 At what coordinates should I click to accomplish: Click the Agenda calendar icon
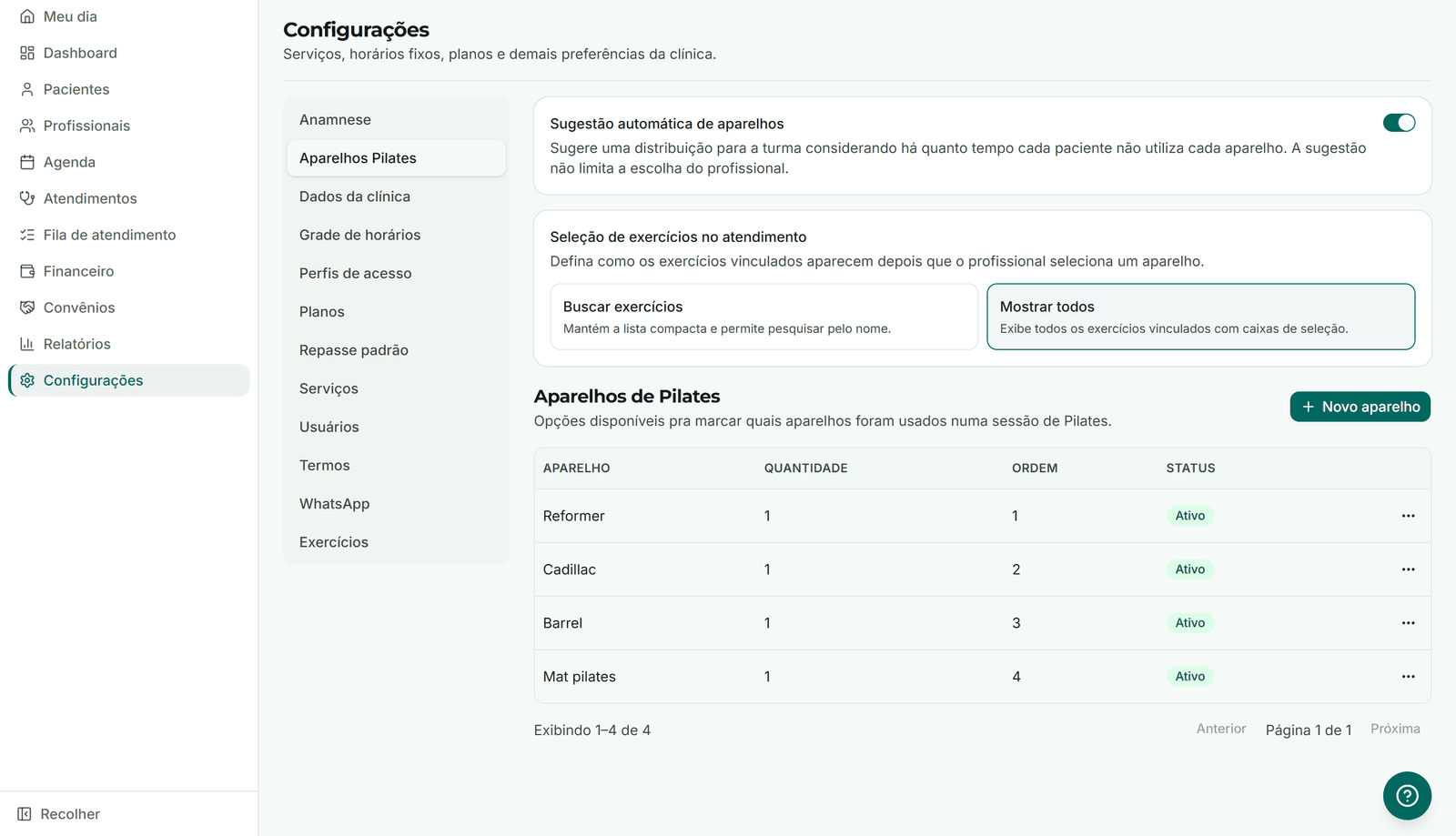pos(27,162)
